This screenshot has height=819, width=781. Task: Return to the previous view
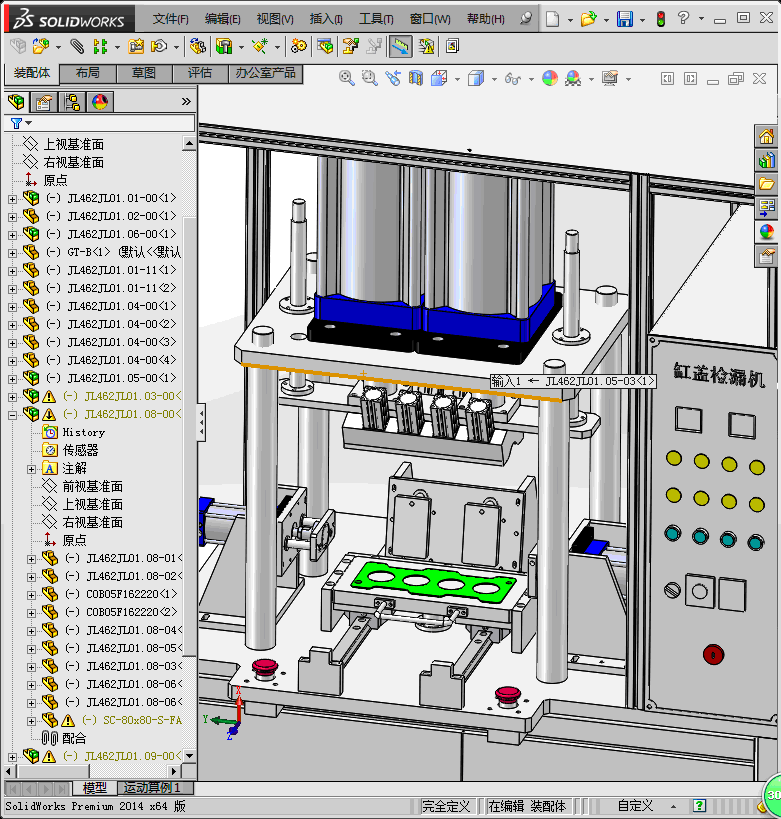coord(393,79)
